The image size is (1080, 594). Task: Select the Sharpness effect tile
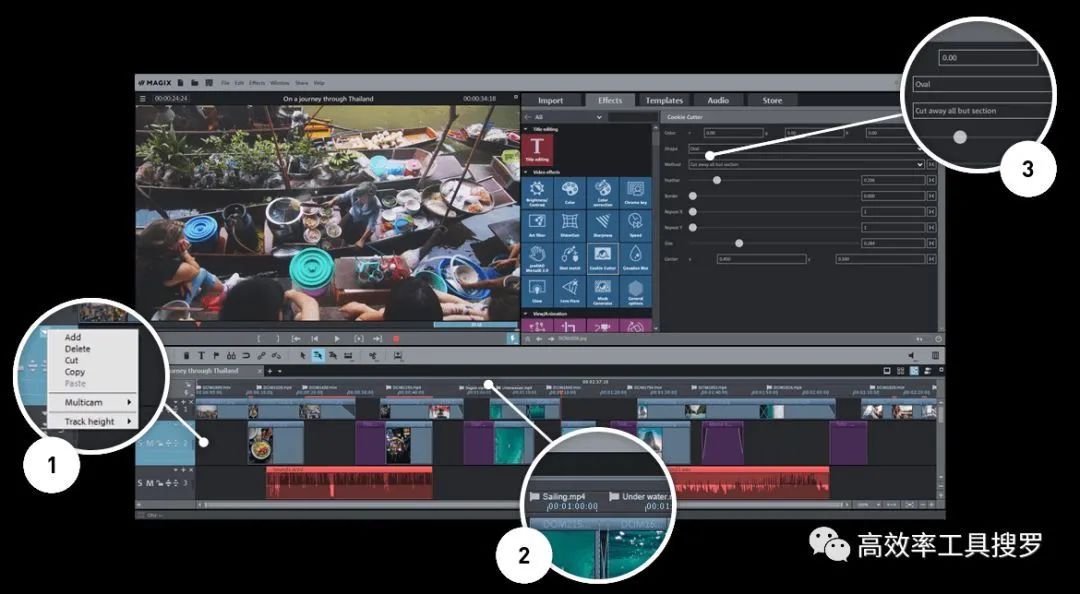coord(602,225)
